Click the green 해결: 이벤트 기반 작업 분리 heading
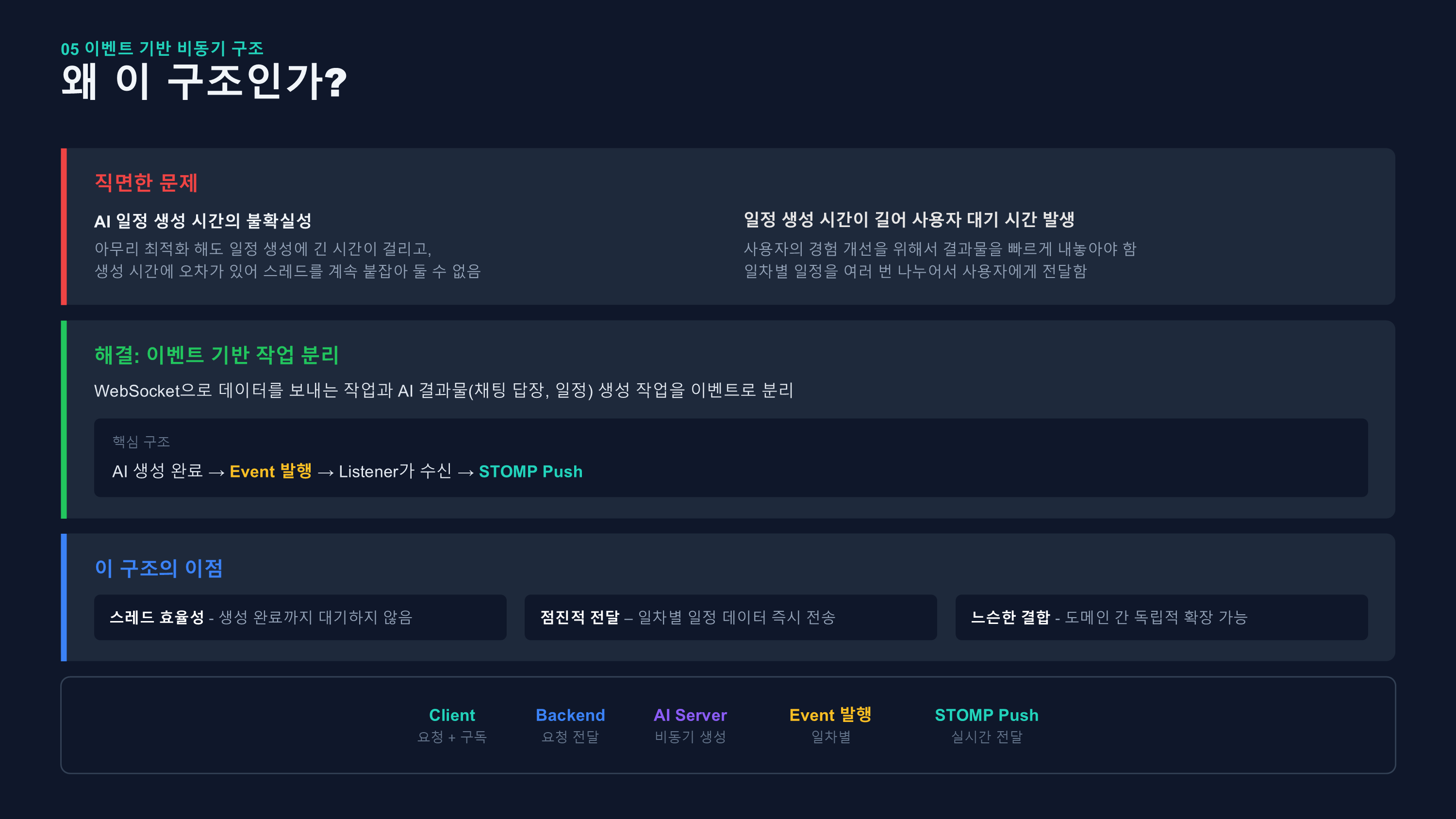The image size is (1456, 819). pos(216,355)
